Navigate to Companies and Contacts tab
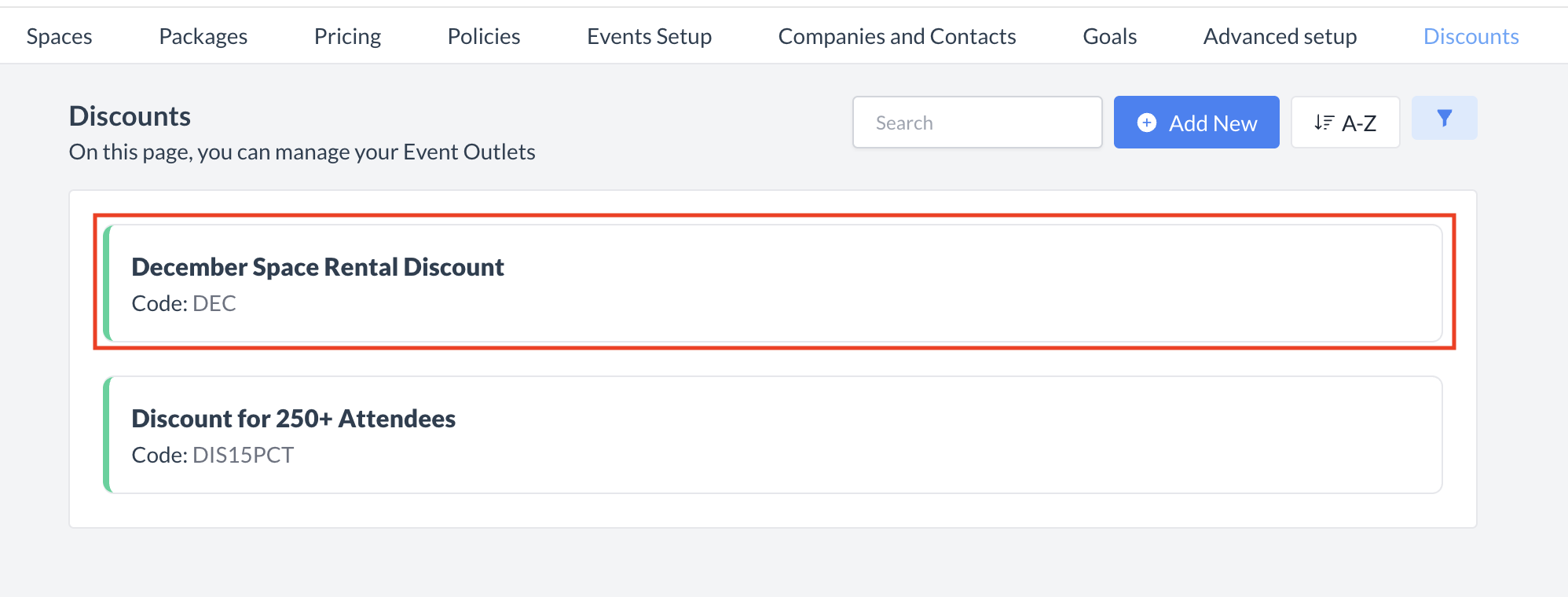This screenshot has width=1568, height=597. pyautogui.click(x=897, y=36)
